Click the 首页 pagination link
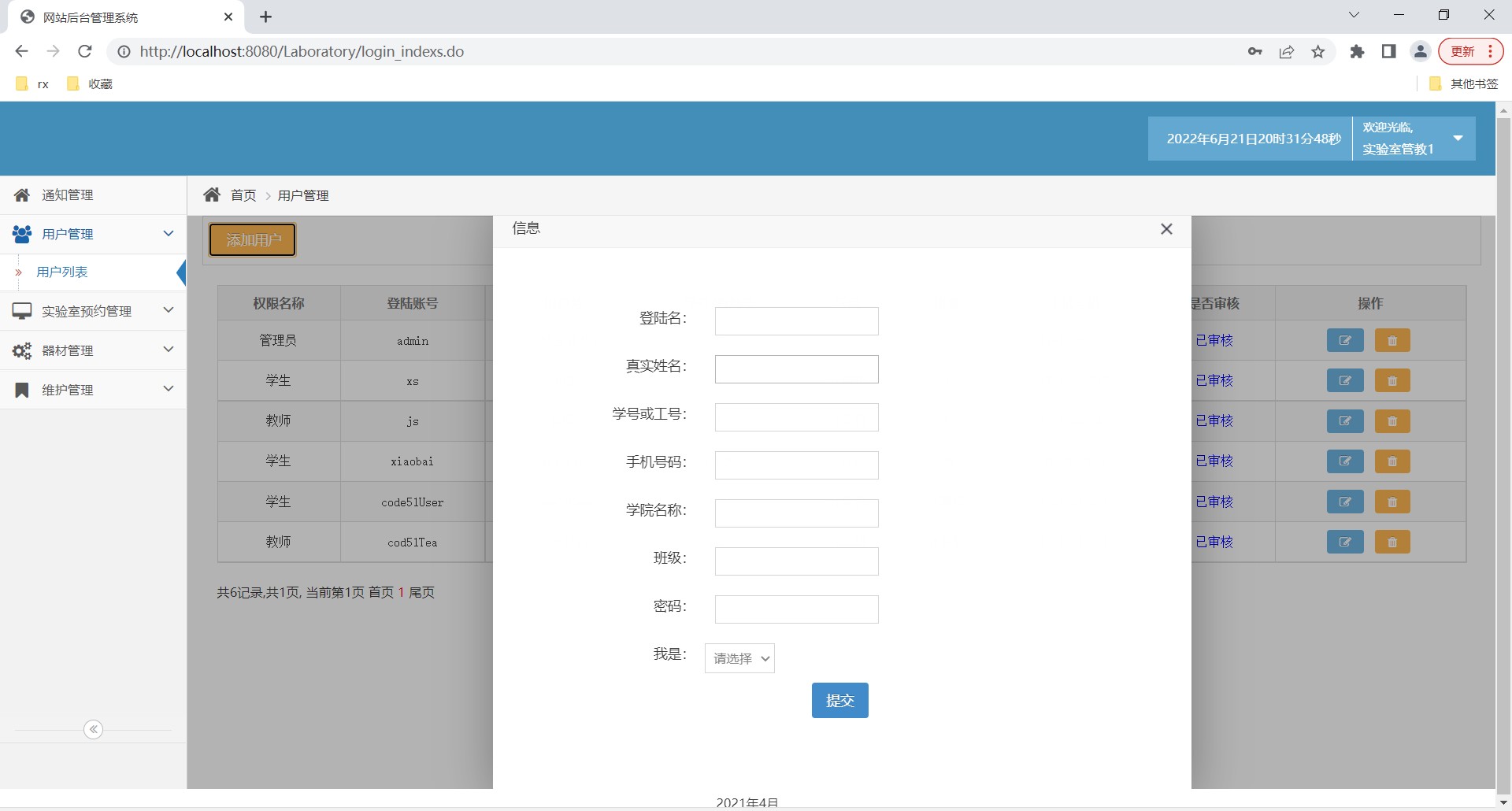The height and width of the screenshot is (811, 1512). click(x=381, y=592)
